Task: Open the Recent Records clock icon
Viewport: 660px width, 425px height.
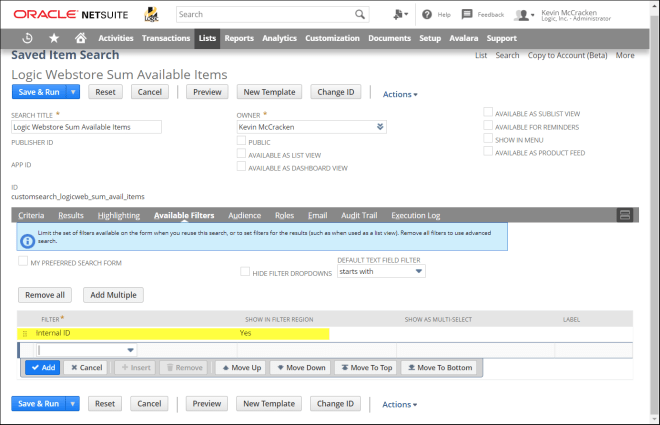Action: pyautogui.click(x=27, y=38)
